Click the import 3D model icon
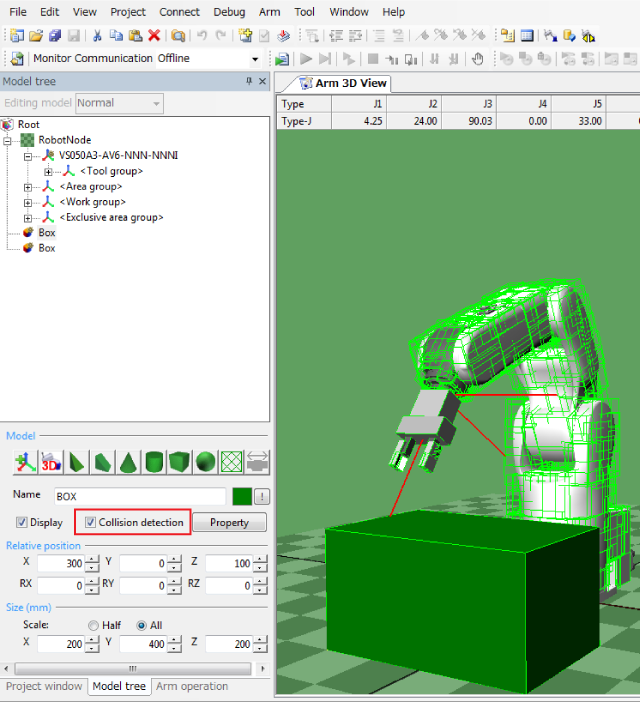Viewport: 640px width, 702px height. tap(50, 462)
